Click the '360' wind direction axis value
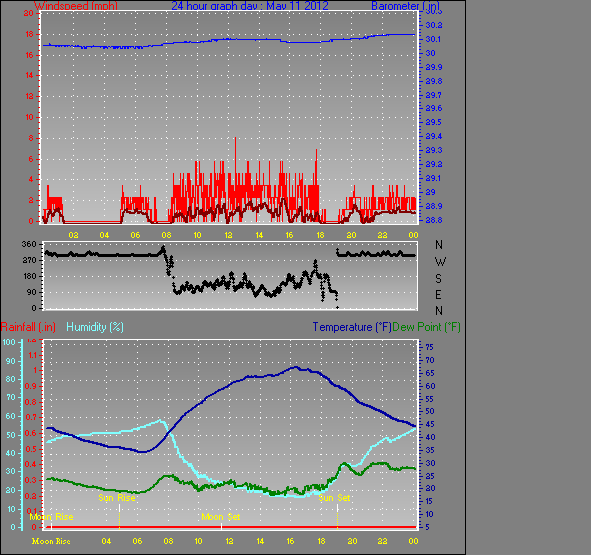This screenshot has width=591, height=555. point(29,244)
